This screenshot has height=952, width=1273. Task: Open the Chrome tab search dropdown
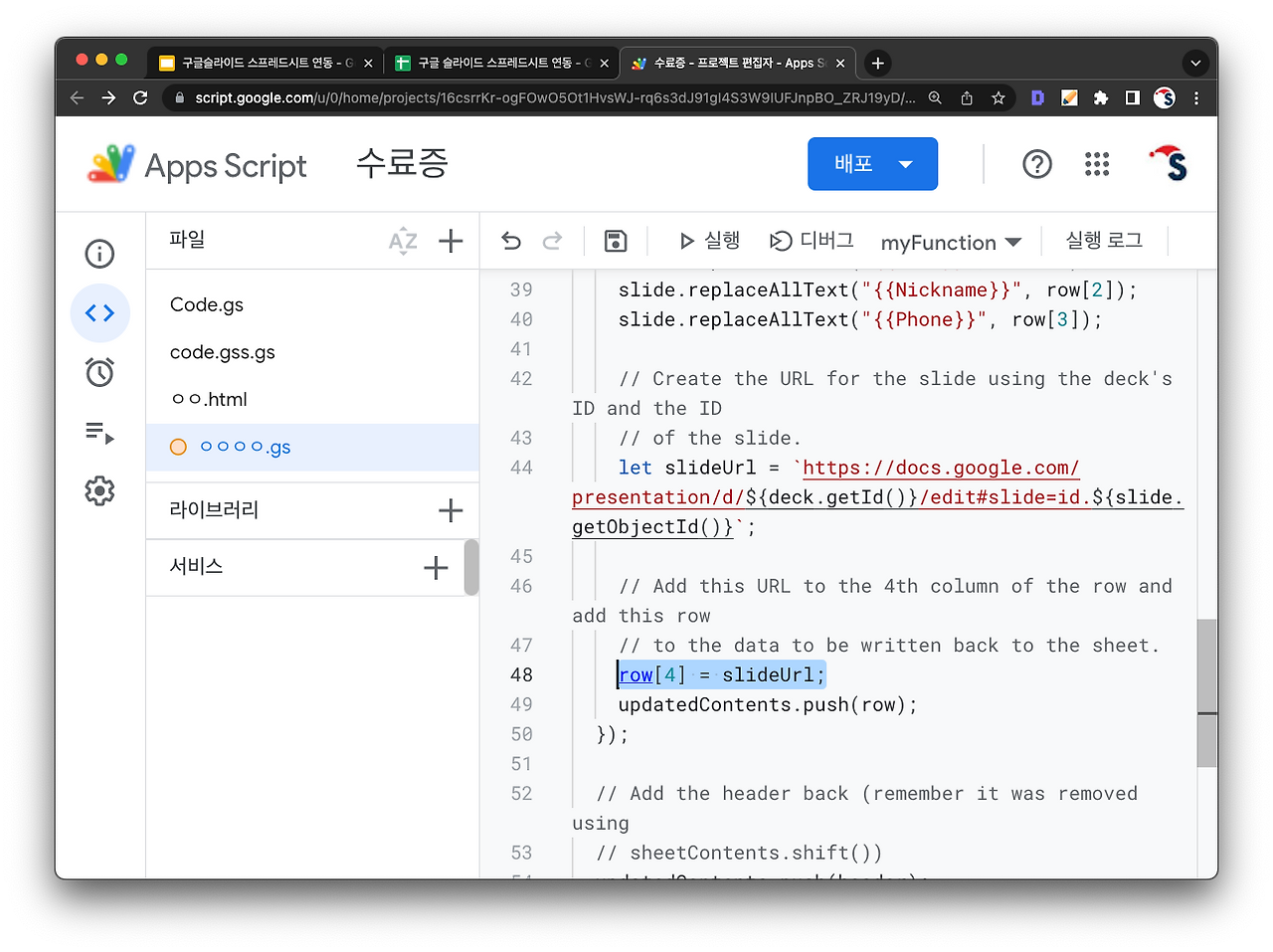coord(1195,63)
